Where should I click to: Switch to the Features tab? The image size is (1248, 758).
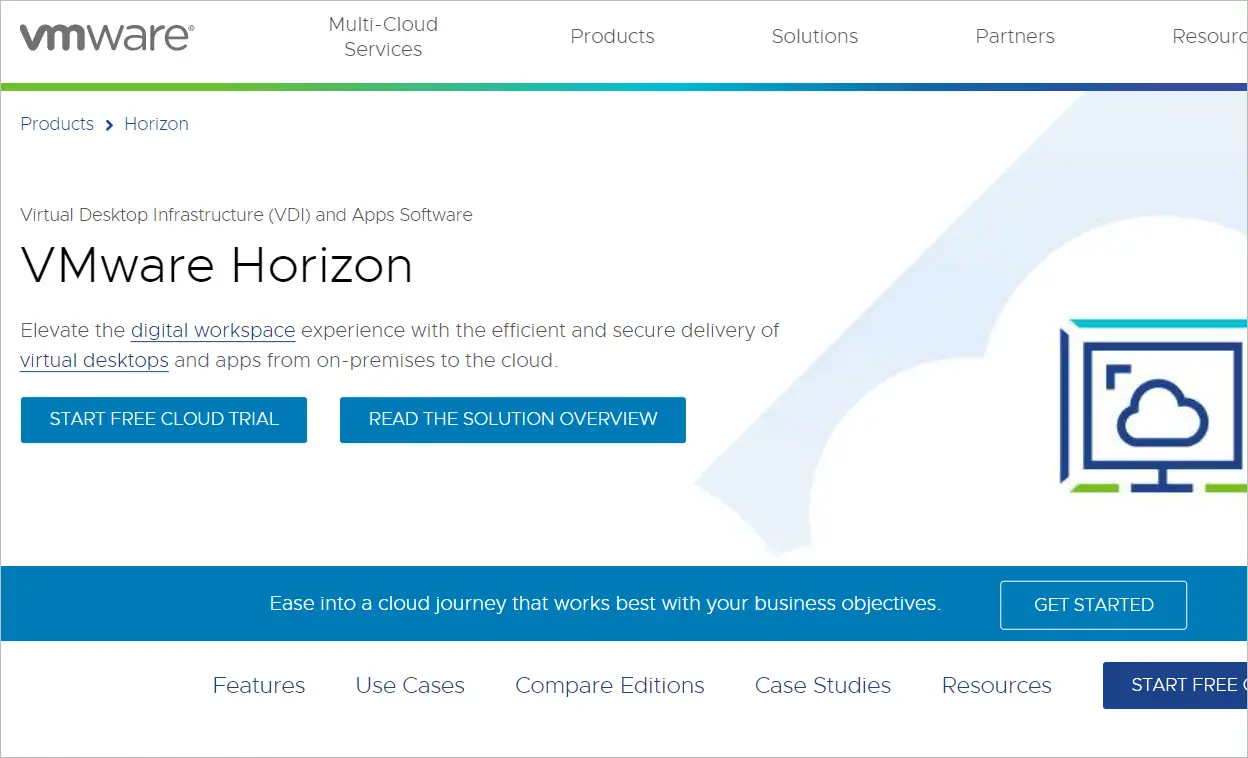click(x=259, y=686)
